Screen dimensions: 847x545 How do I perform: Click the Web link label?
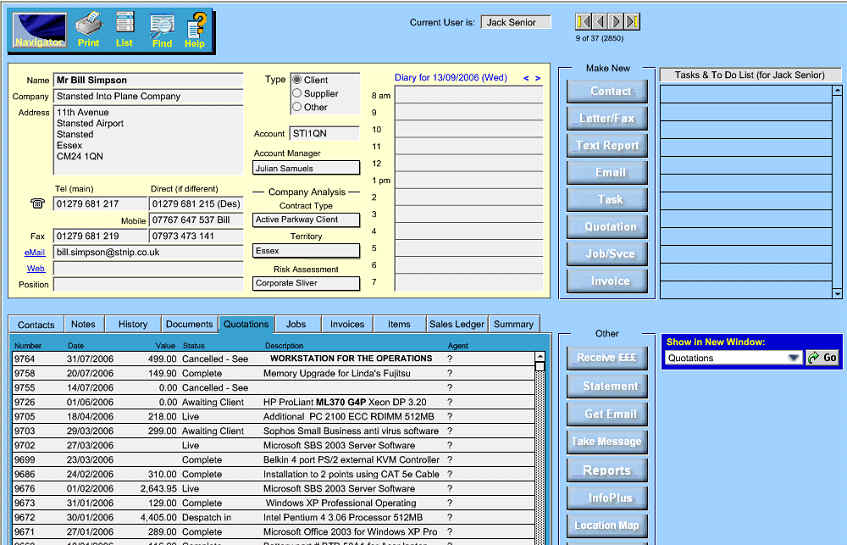pos(36,268)
